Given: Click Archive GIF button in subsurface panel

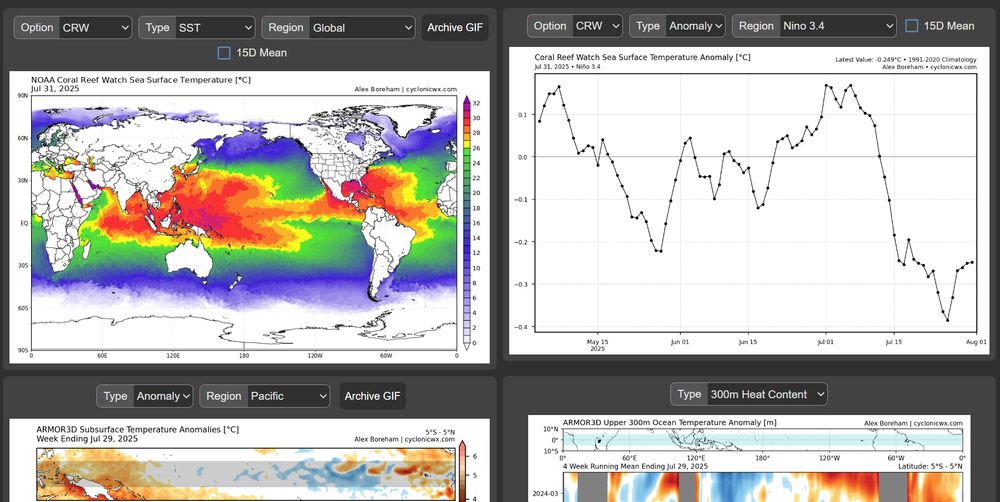Looking at the screenshot, I should (372, 396).
